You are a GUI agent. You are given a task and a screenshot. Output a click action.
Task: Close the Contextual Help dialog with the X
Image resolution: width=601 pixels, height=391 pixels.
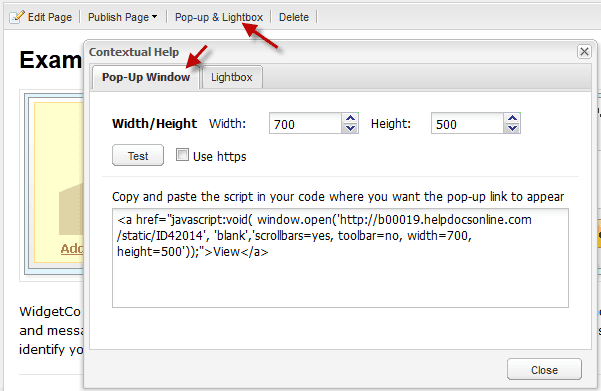584,51
